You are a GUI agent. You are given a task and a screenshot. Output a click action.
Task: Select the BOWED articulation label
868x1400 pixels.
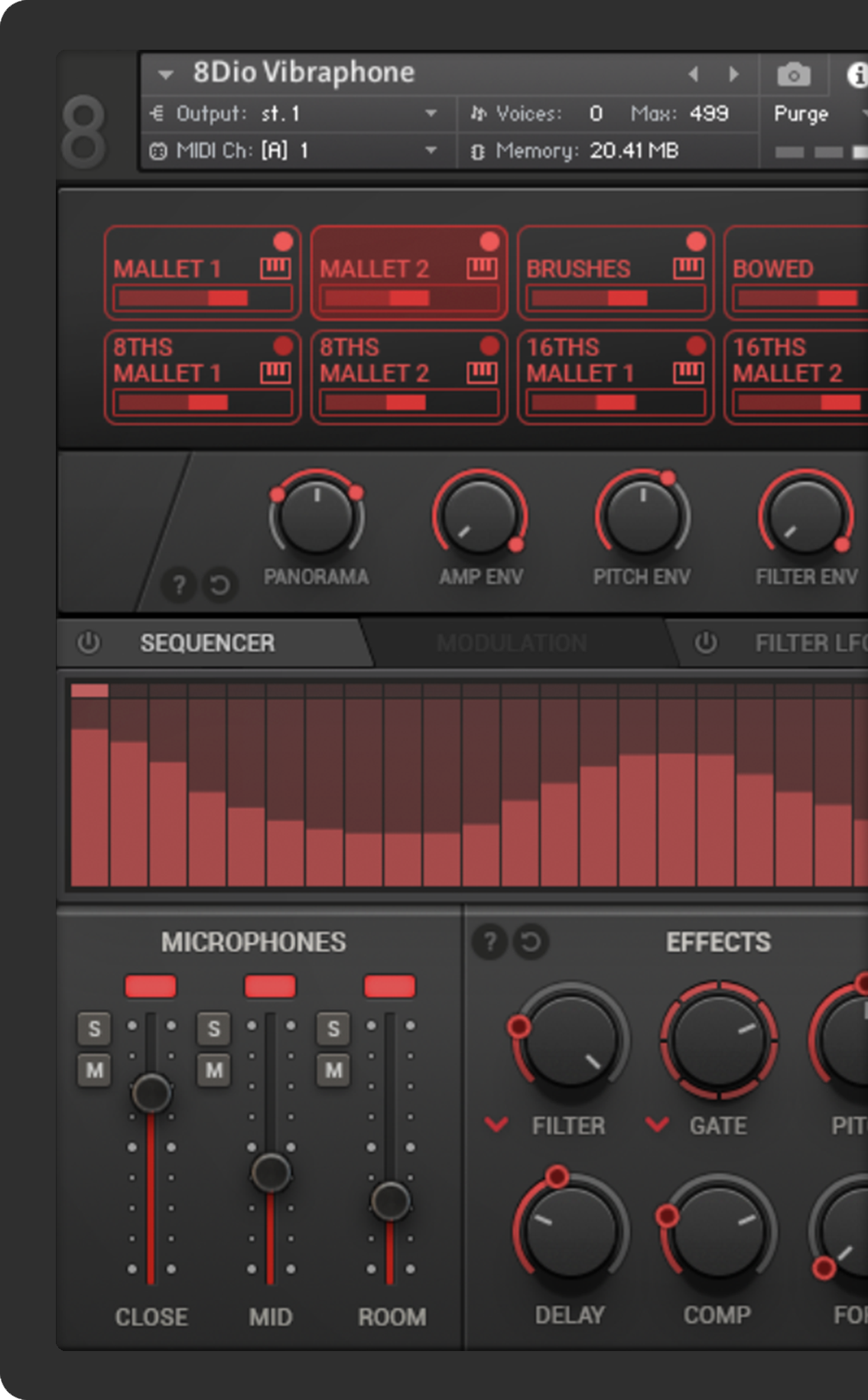click(x=773, y=269)
